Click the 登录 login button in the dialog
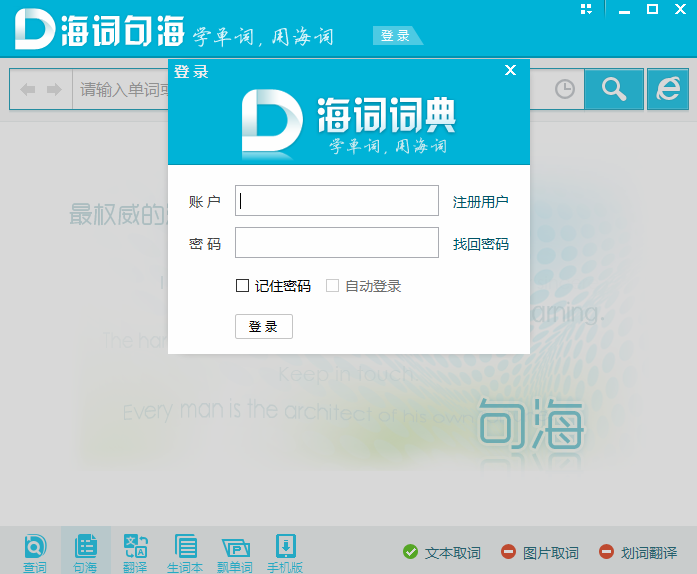The width and height of the screenshot is (697, 574). click(x=264, y=326)
